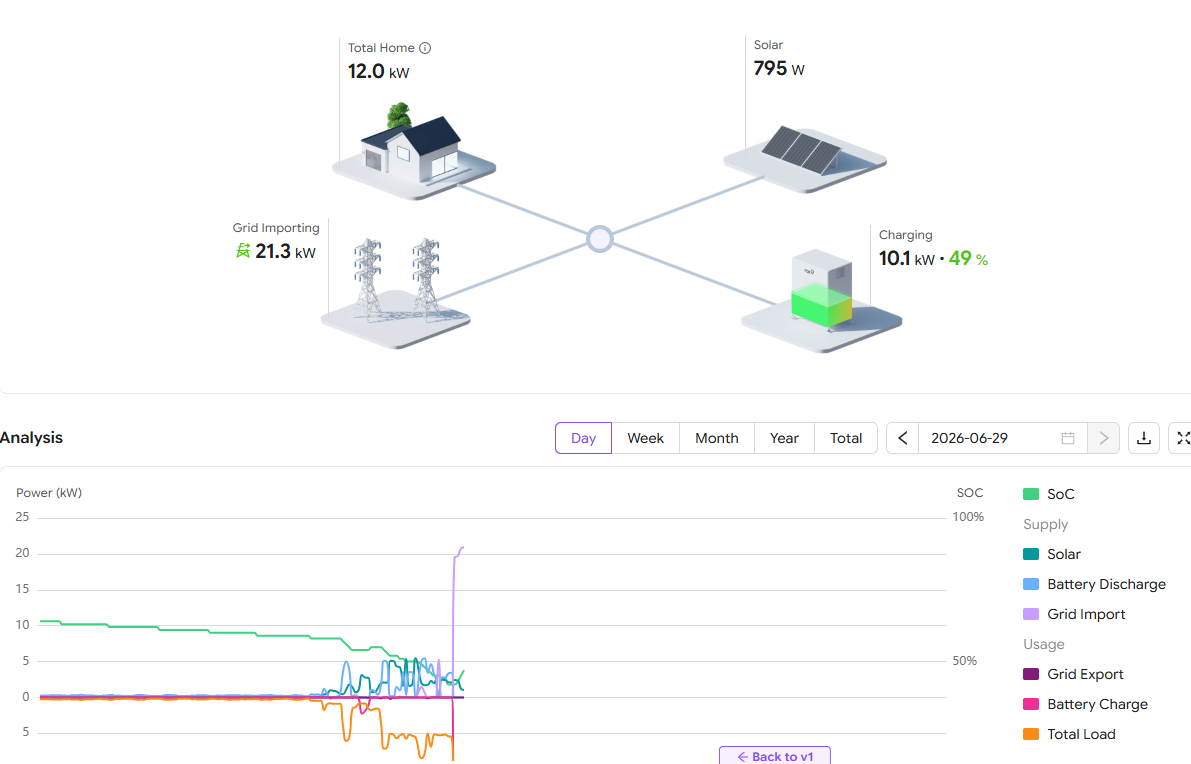
Task: Click the central energy flow hub node
Action: pos(600,238)
